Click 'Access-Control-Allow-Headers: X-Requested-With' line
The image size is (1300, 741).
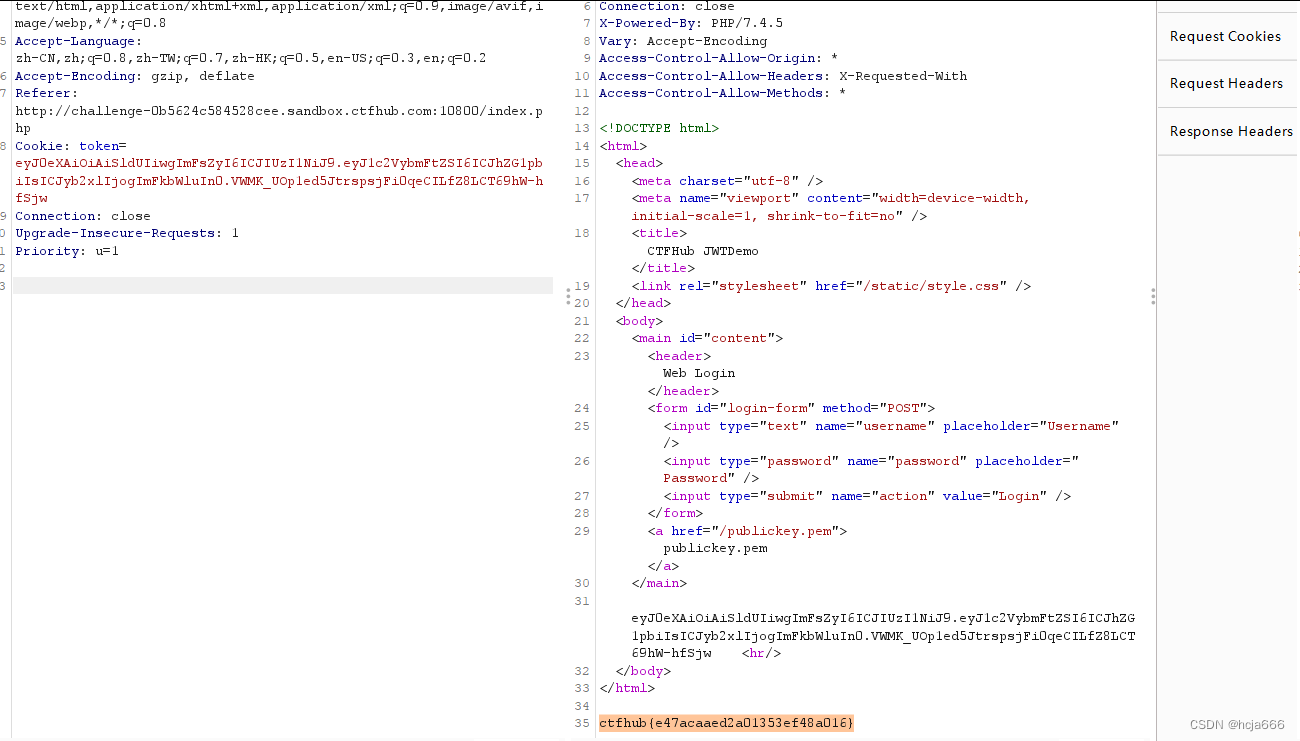[x=783, y=76]
